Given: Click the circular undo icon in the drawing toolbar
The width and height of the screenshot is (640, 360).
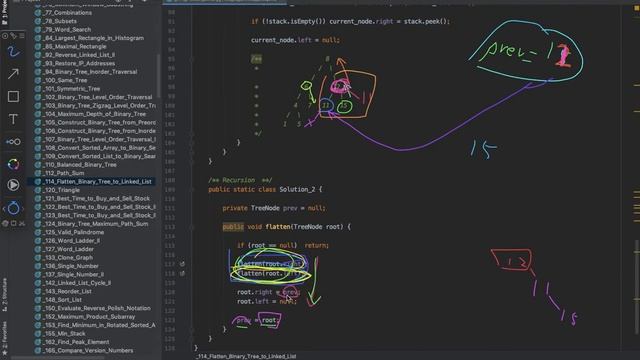Looking at the screenshot, I should [x=13, y=208].
